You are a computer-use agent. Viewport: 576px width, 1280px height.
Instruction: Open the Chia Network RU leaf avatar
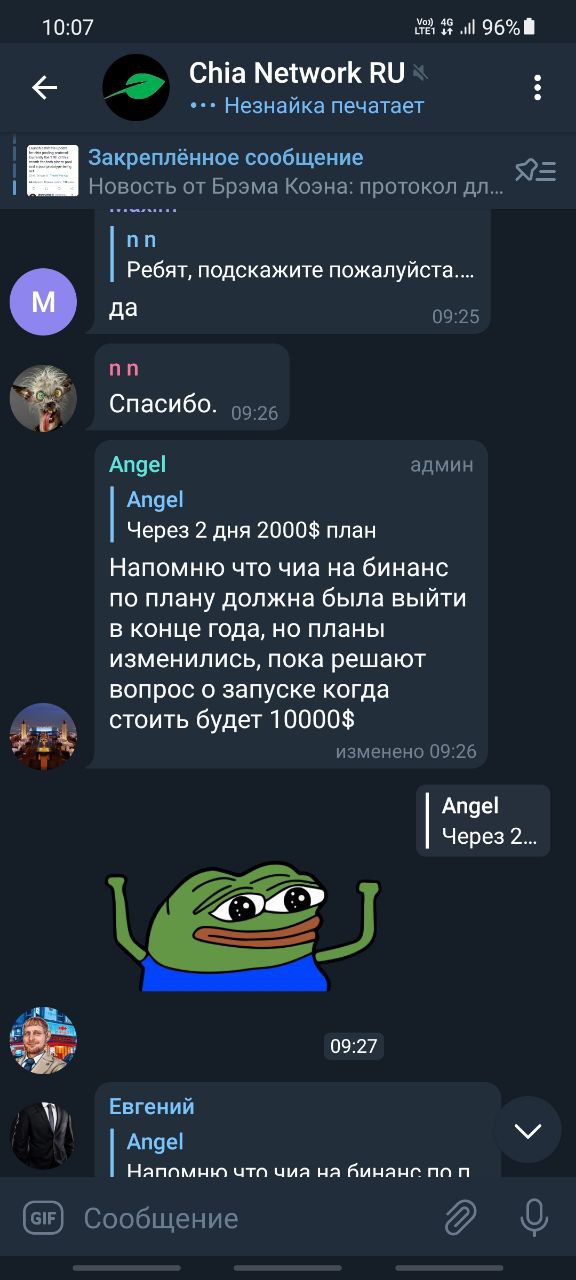tap(136, 88)
